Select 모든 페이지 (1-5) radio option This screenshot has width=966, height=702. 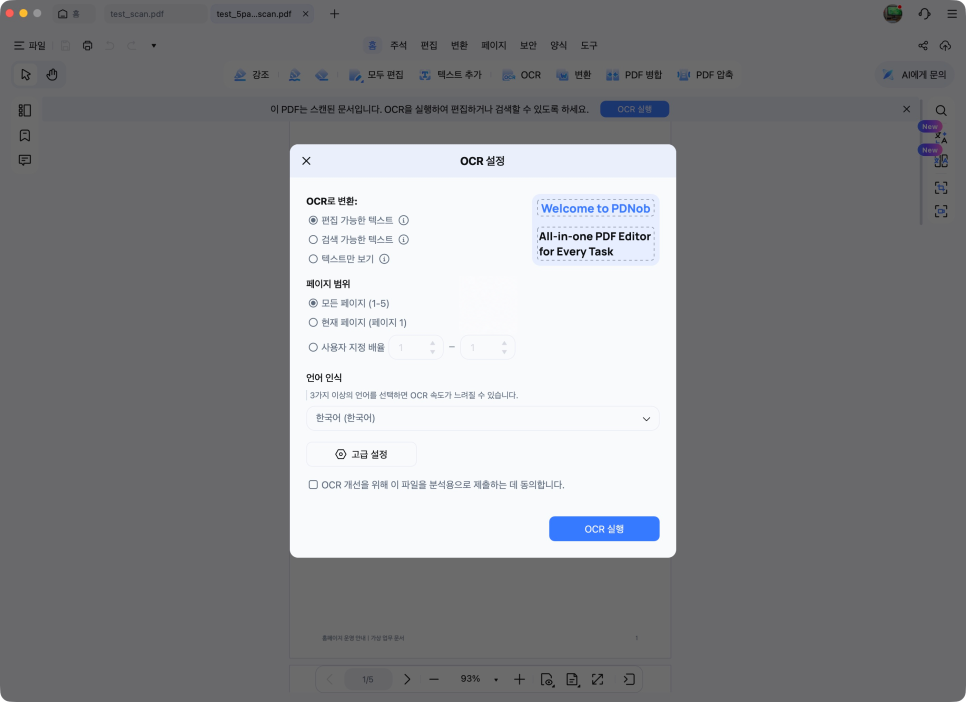point(313,303)
